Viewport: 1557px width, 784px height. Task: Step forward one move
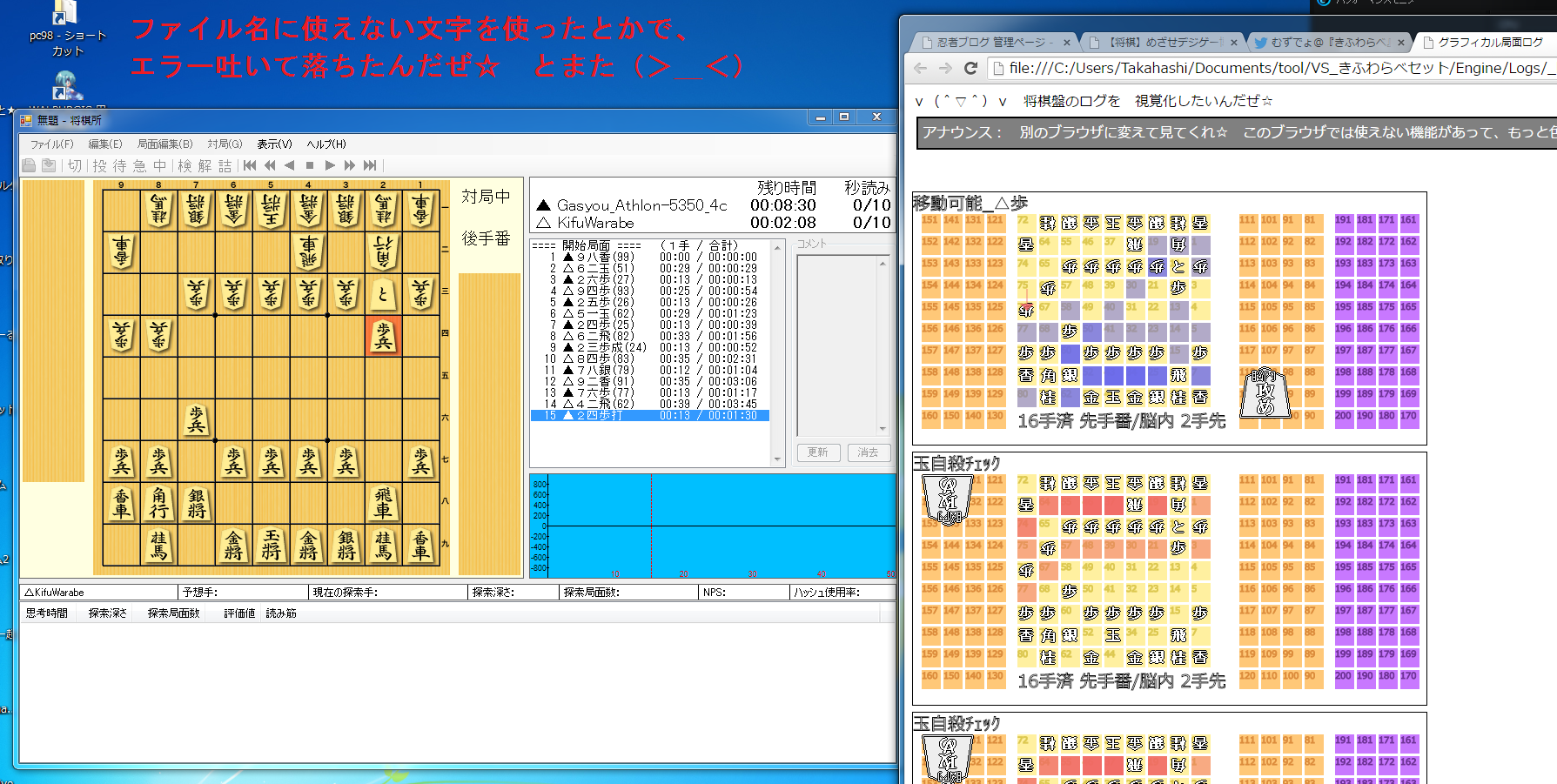click(x=330, y=165)
